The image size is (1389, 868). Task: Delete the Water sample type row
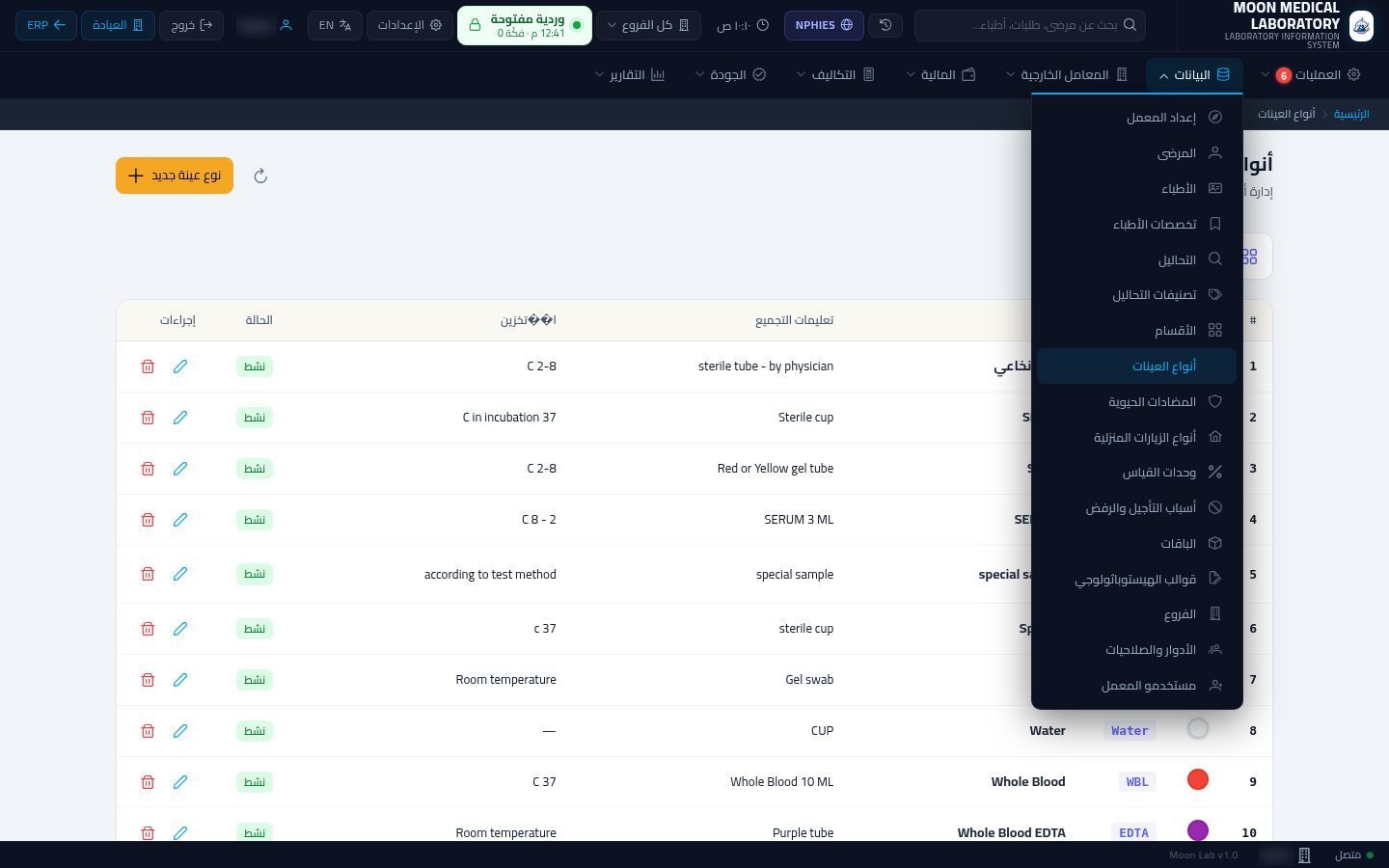[148, 731]
